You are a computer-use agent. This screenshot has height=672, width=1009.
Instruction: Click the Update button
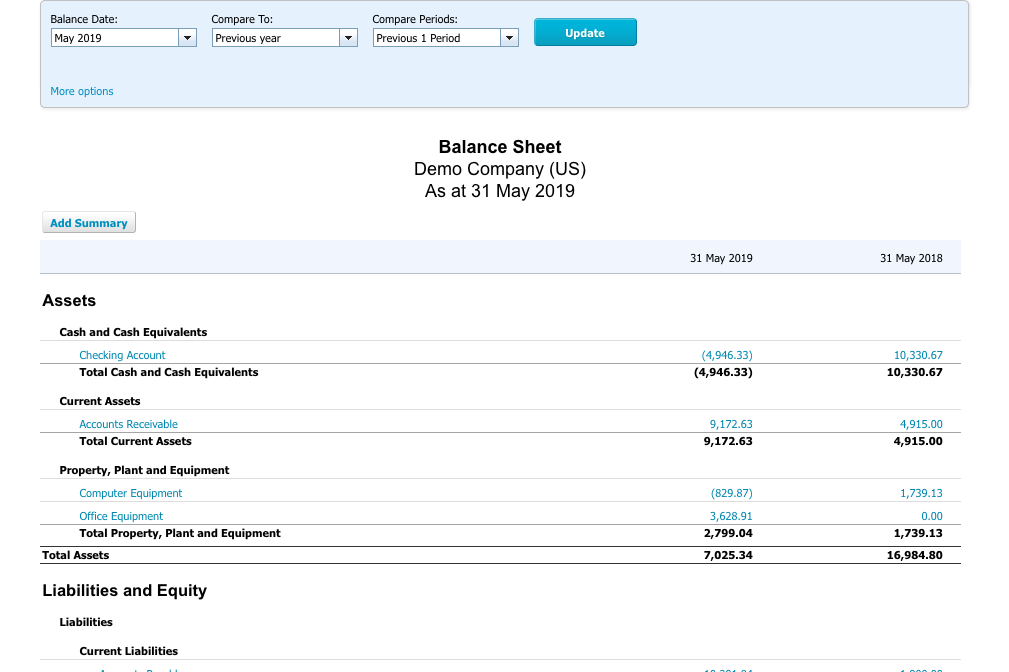[585, 32]
